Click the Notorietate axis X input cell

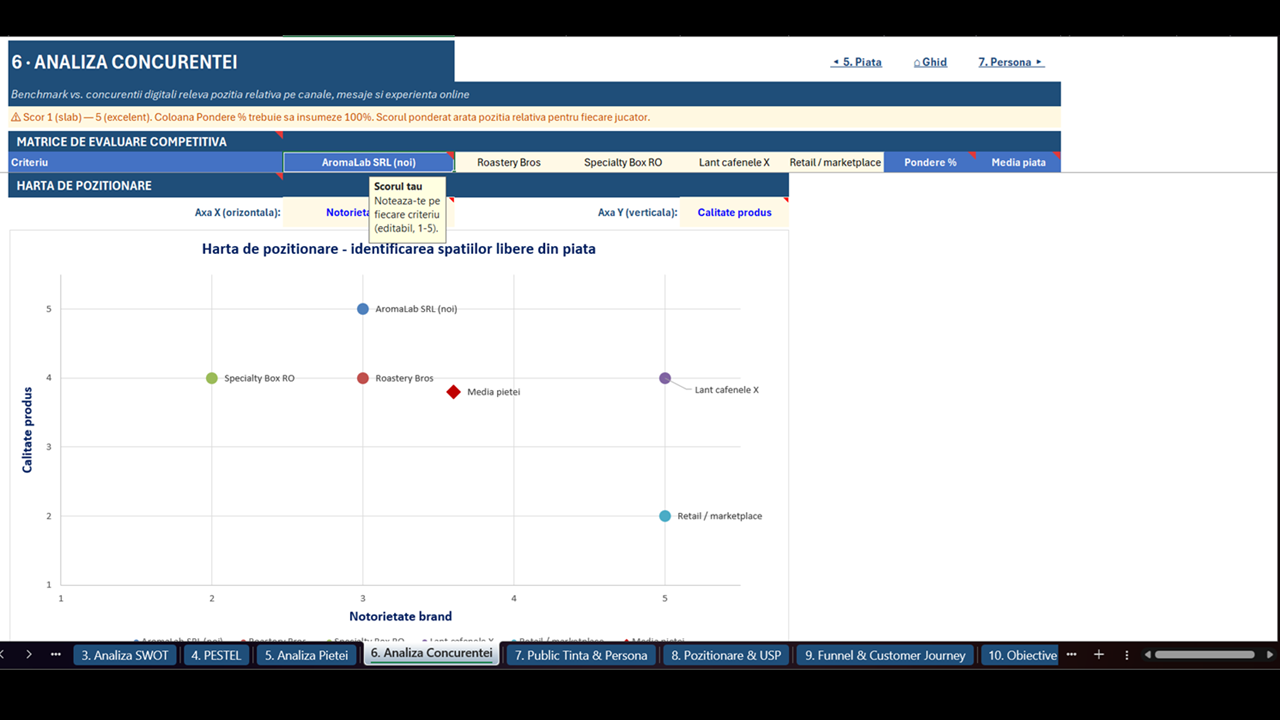(x=369, y=212)
